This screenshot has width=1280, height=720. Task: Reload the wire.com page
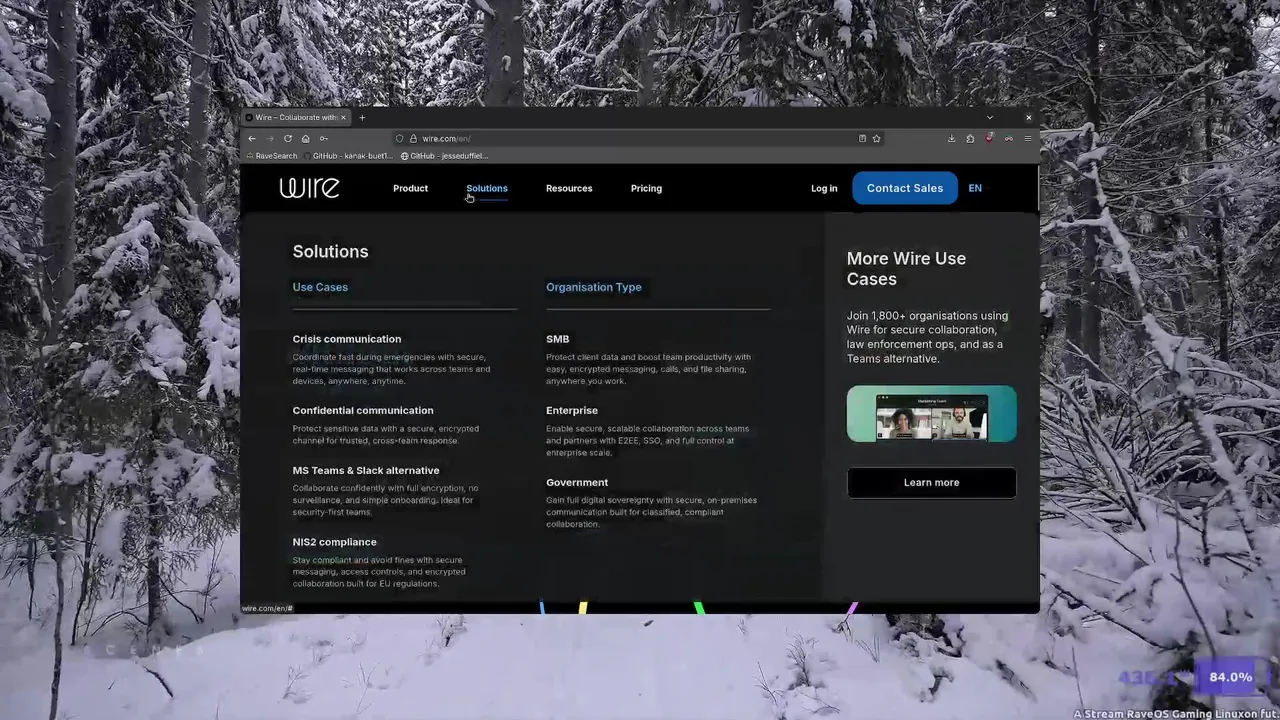tap(288, 138)
